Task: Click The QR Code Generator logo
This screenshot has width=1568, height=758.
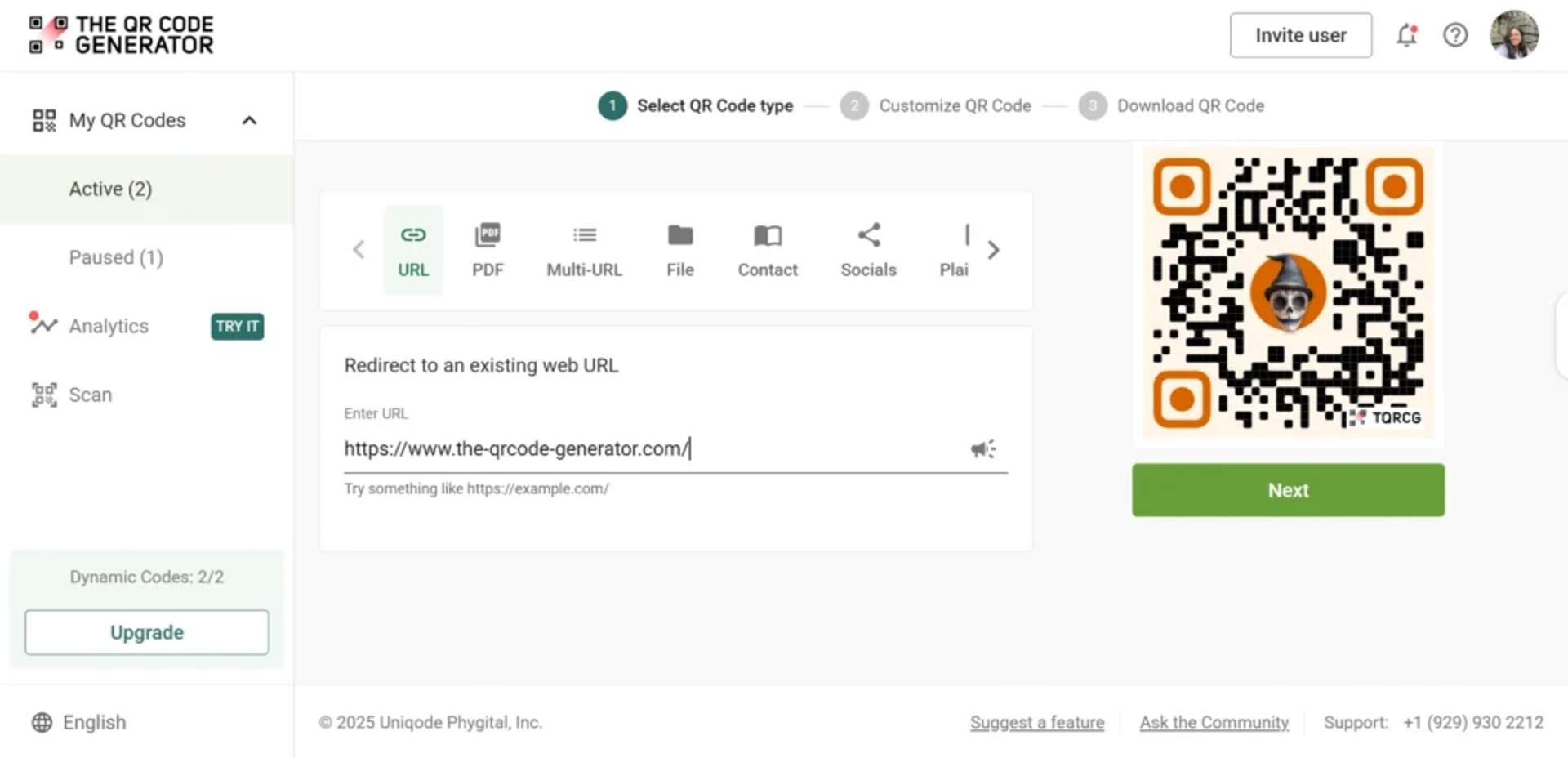Action: 121,35
